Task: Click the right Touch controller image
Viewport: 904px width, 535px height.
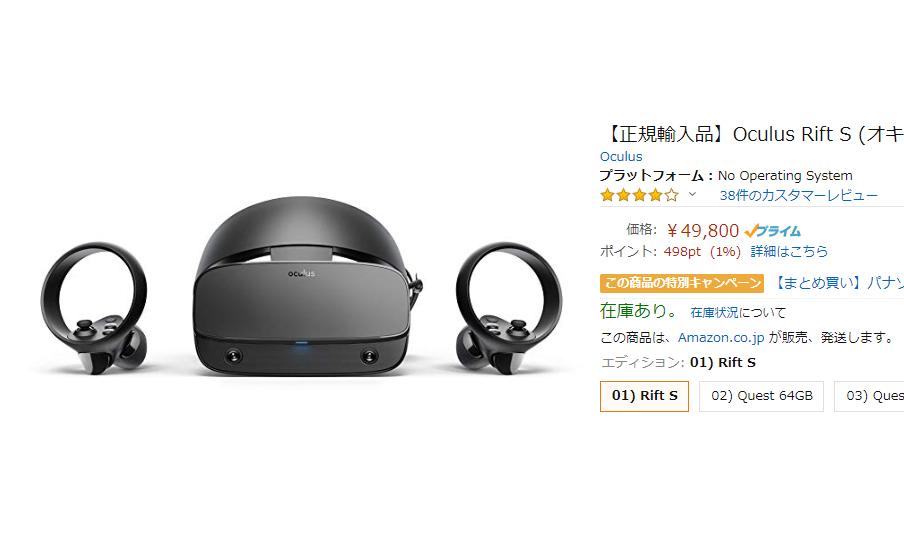Action: coord(508,308)
